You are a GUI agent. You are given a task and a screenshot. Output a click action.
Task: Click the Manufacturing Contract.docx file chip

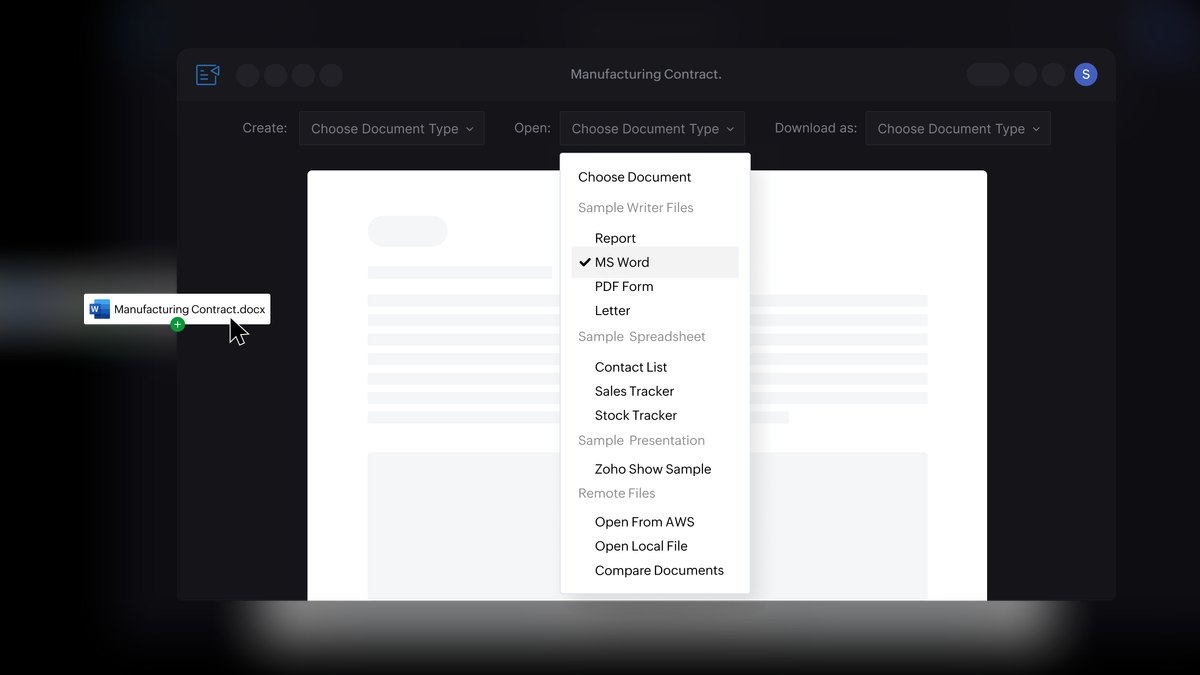click(177, 309)
